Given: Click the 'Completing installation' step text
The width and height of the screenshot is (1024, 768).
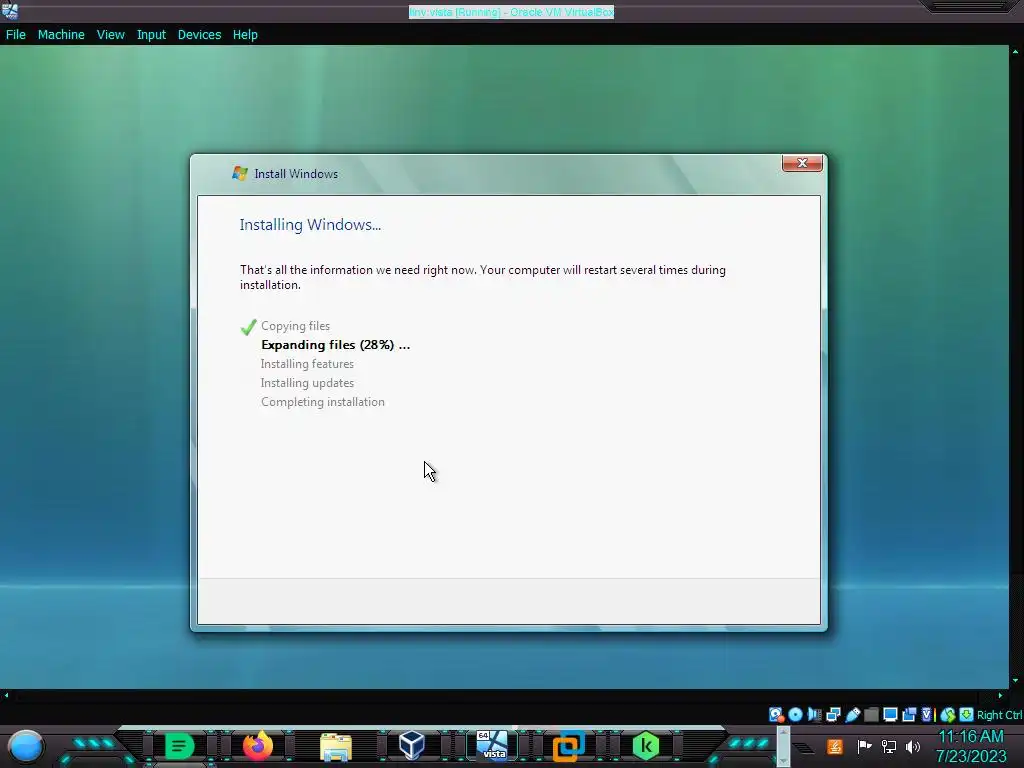Looking at the screenshot, I should click(x=323, y=402).
